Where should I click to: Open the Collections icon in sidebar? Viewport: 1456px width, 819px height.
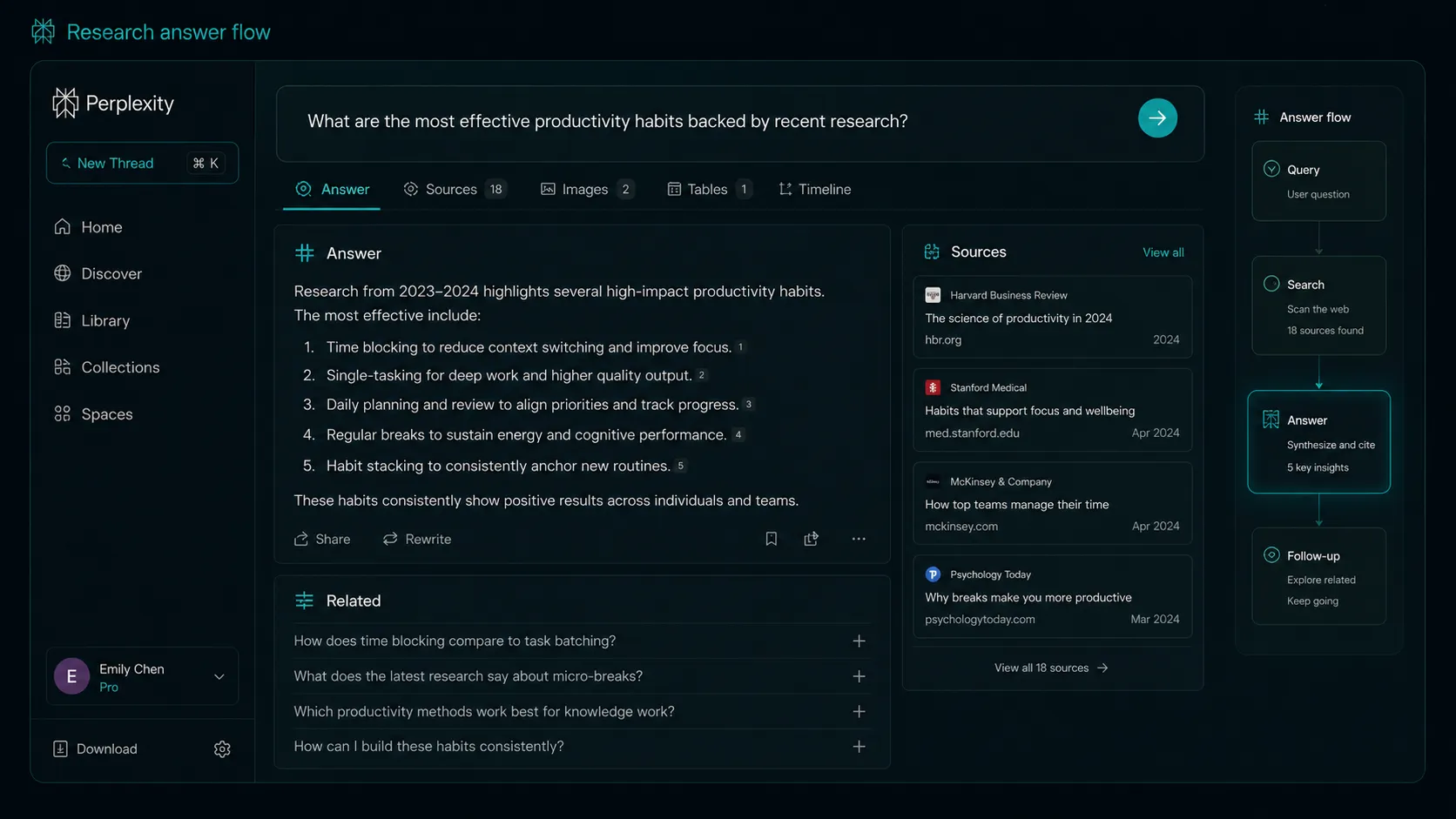(62, 367)
